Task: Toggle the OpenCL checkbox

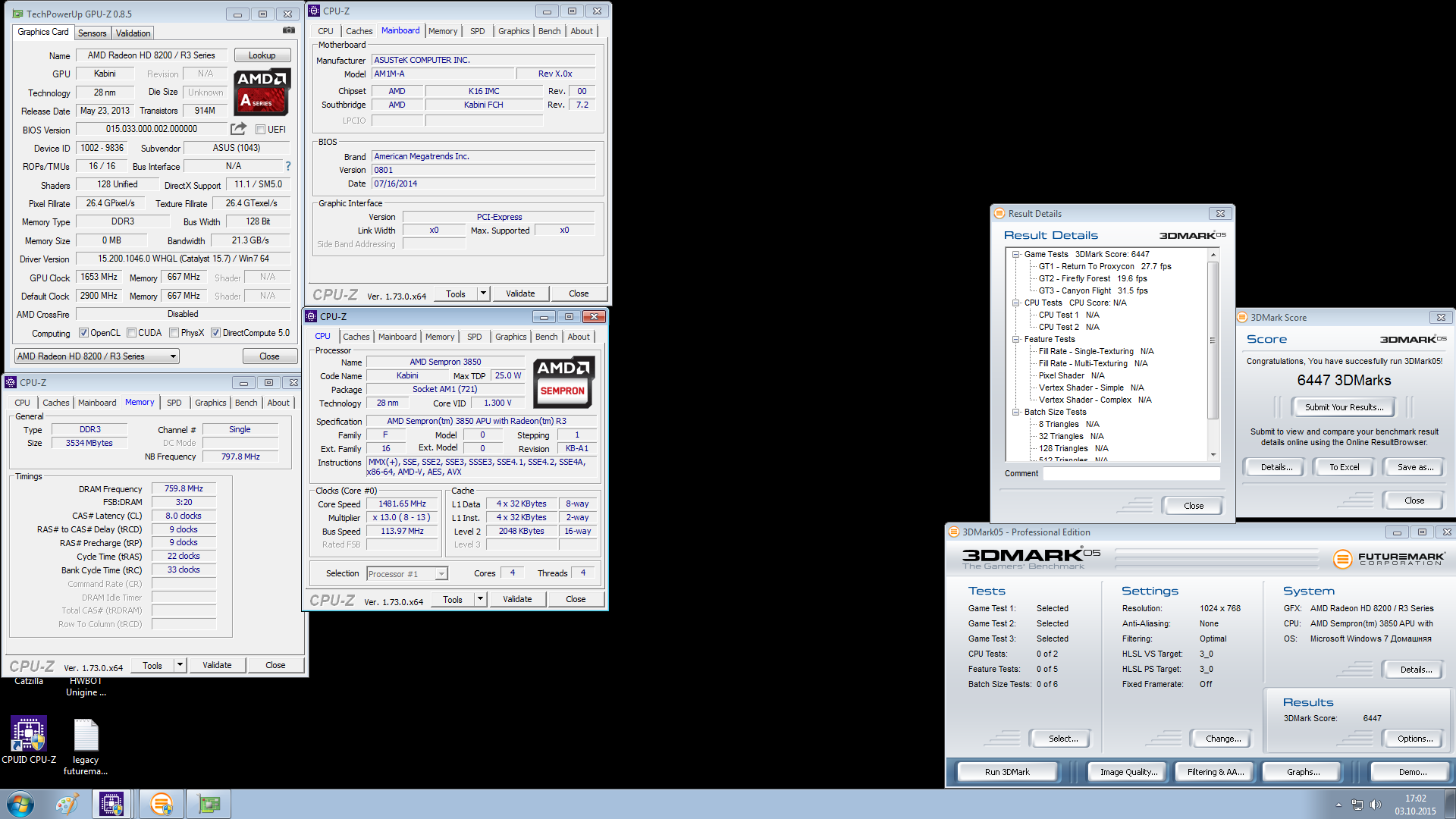Action: [x=83, y=333]
